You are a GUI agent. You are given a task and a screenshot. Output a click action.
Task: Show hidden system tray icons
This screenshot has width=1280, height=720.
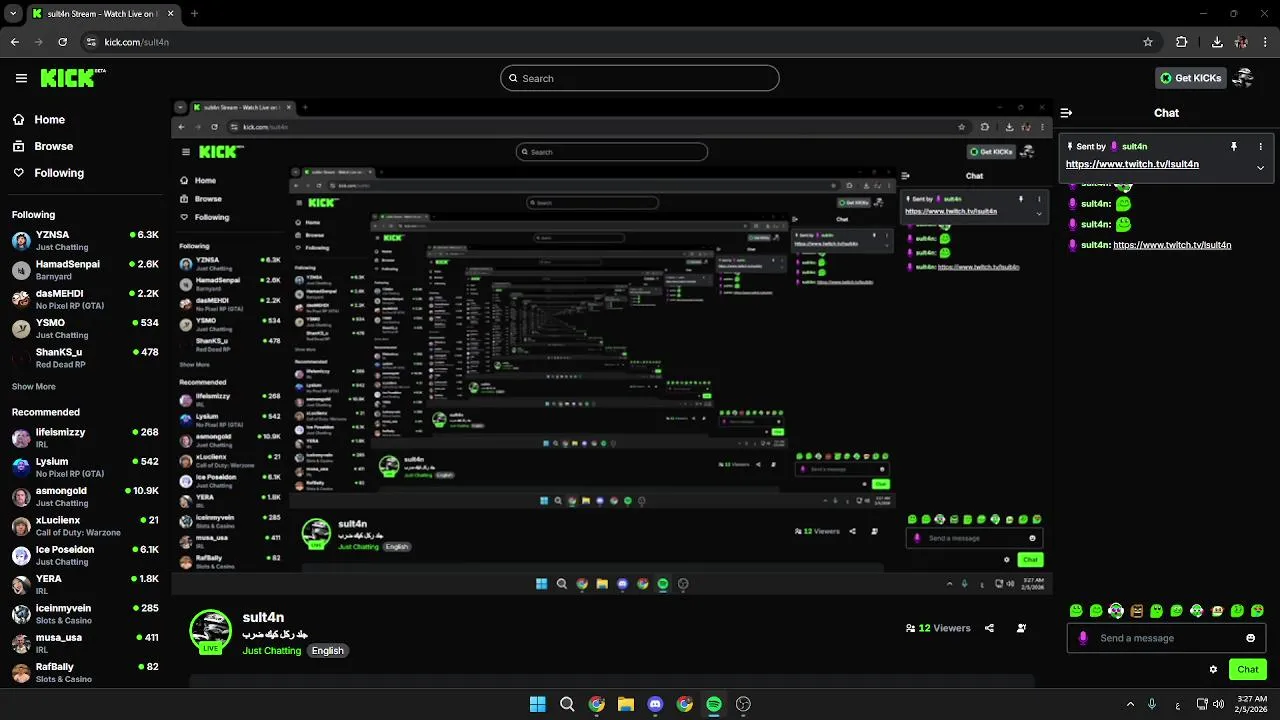1130,704
